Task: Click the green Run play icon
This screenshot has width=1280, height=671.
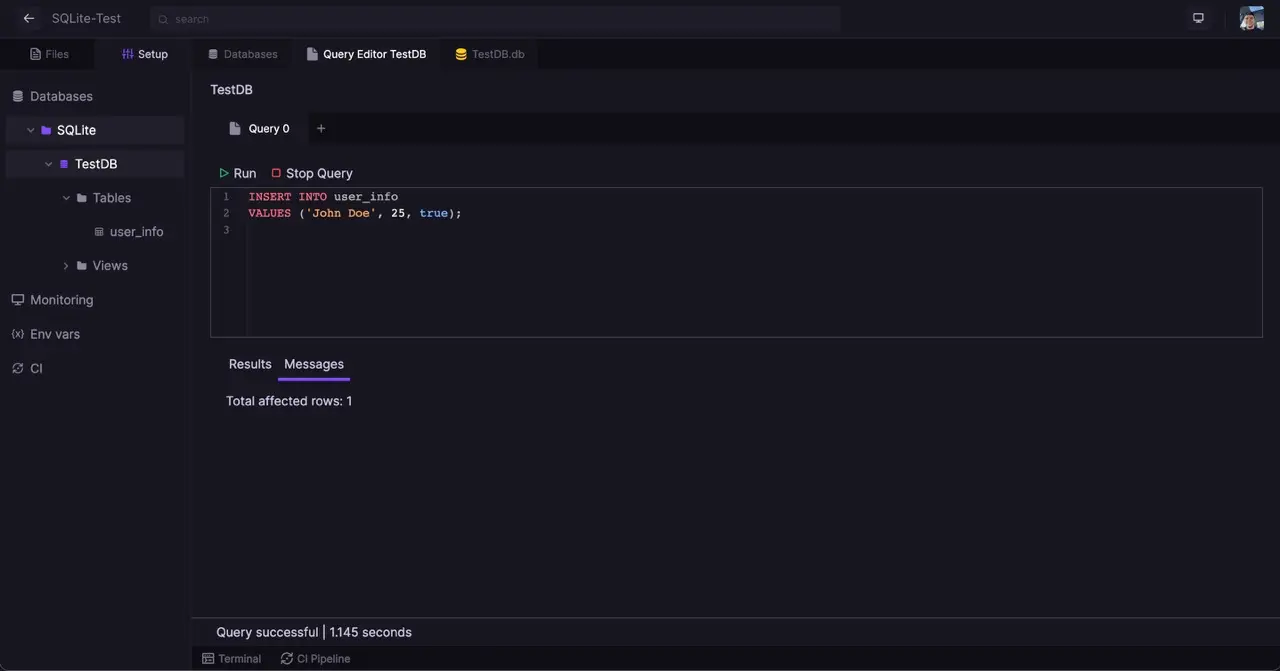Action: pyautogui.click(x=224, y=173)
